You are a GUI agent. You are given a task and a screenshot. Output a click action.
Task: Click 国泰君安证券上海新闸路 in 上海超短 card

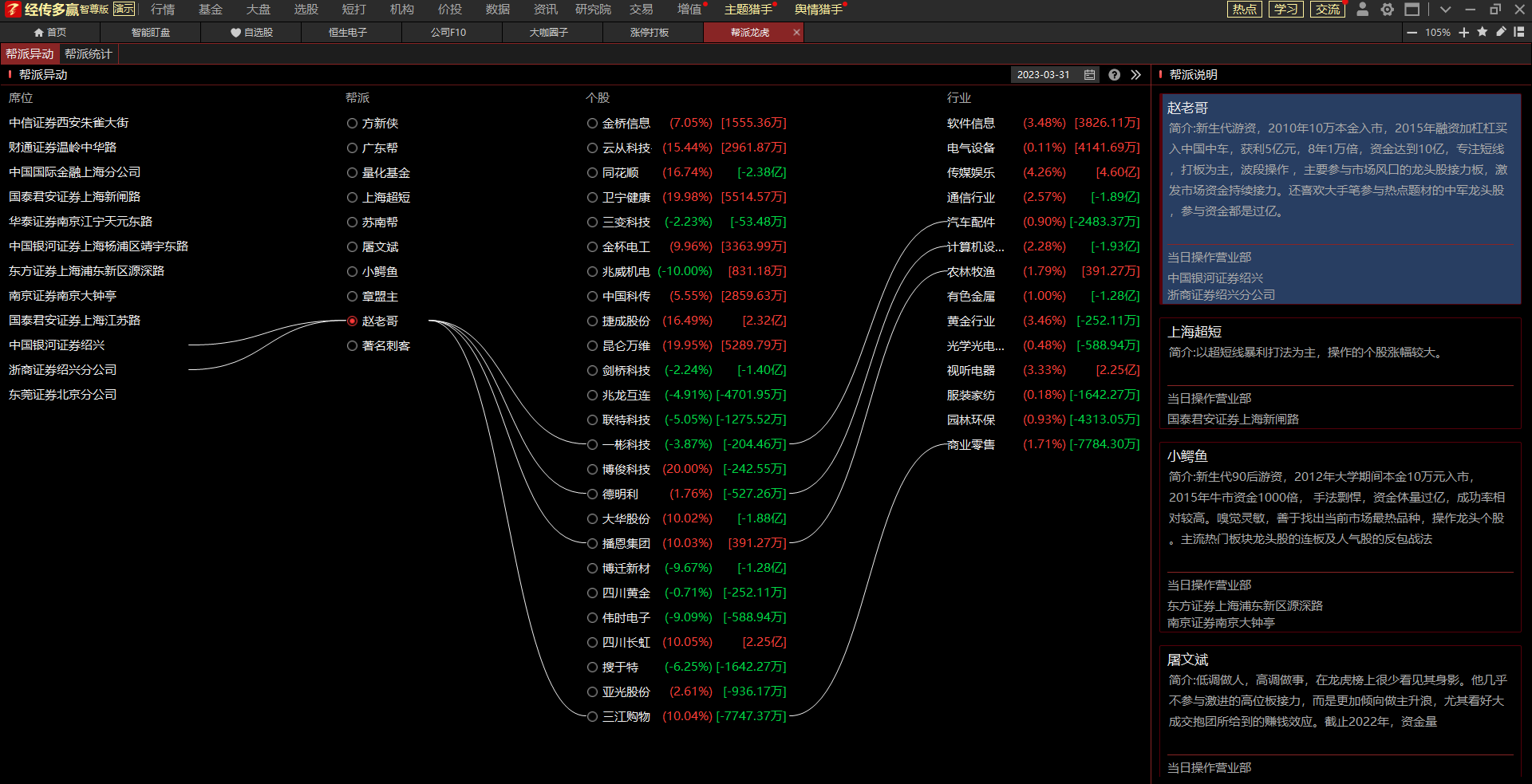pyautogui.click(x=1233, y=419)
